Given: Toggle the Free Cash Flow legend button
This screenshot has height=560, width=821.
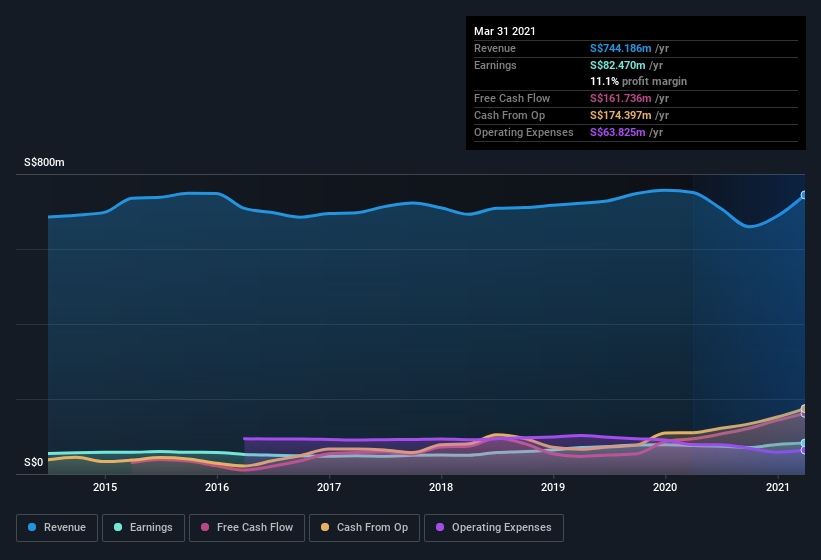Looking at the screenshot, I should 247,528.
